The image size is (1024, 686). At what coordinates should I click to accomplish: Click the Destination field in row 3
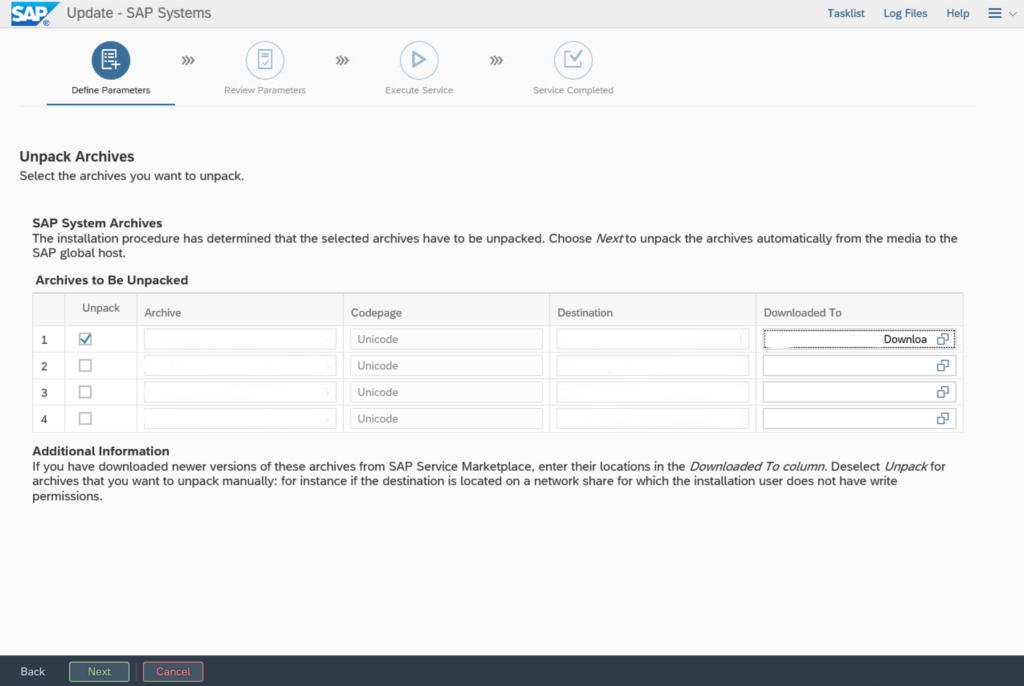[x=652, y=392]
